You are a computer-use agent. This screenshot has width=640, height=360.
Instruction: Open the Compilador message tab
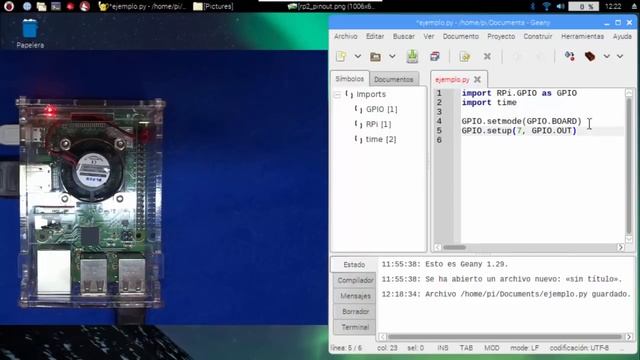coord(355,280)
